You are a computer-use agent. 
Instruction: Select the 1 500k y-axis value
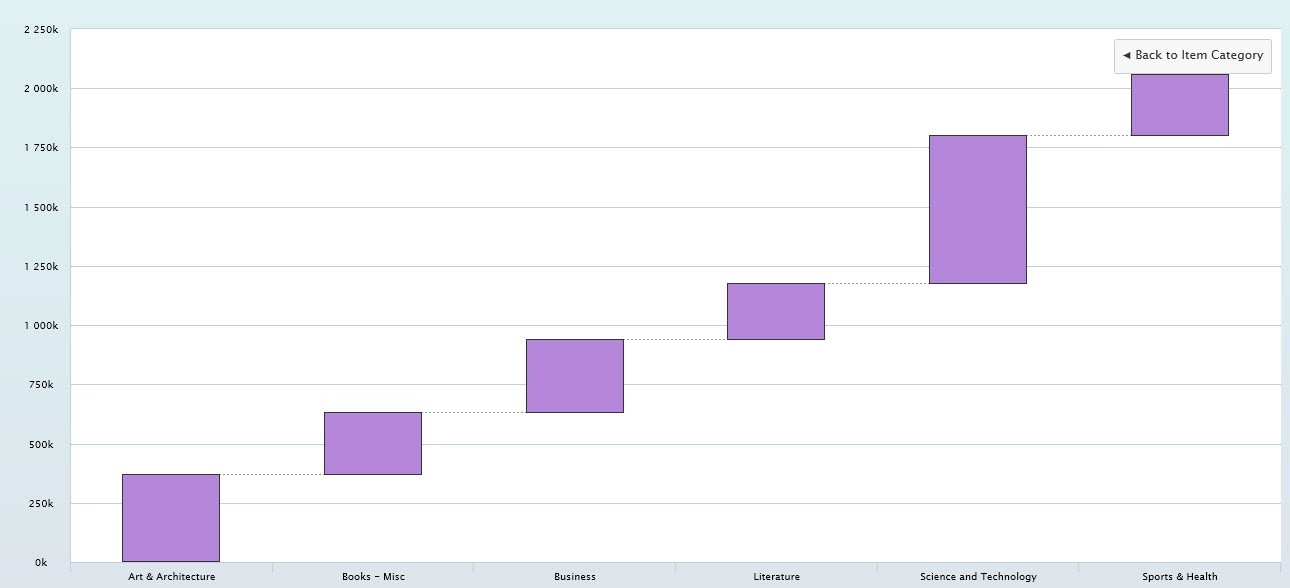pyautogui.click(x=41, y=208)
